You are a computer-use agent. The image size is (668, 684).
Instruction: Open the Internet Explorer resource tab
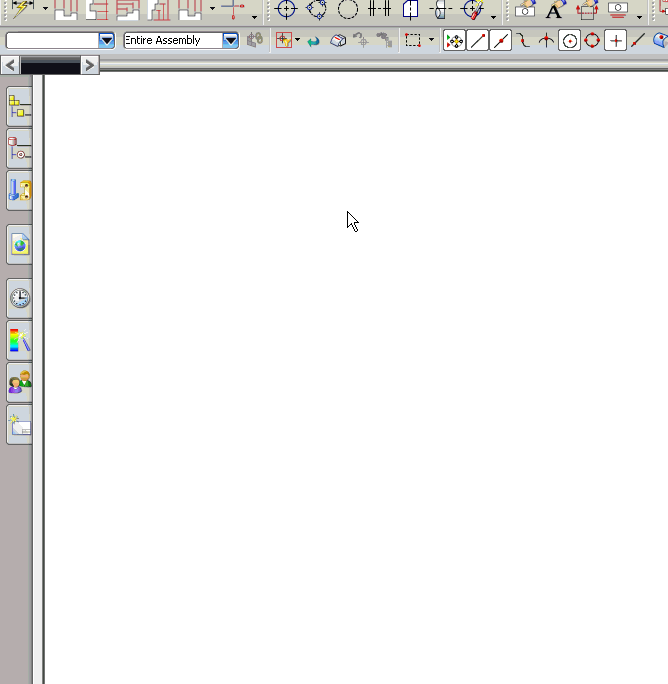pos(20,244)
